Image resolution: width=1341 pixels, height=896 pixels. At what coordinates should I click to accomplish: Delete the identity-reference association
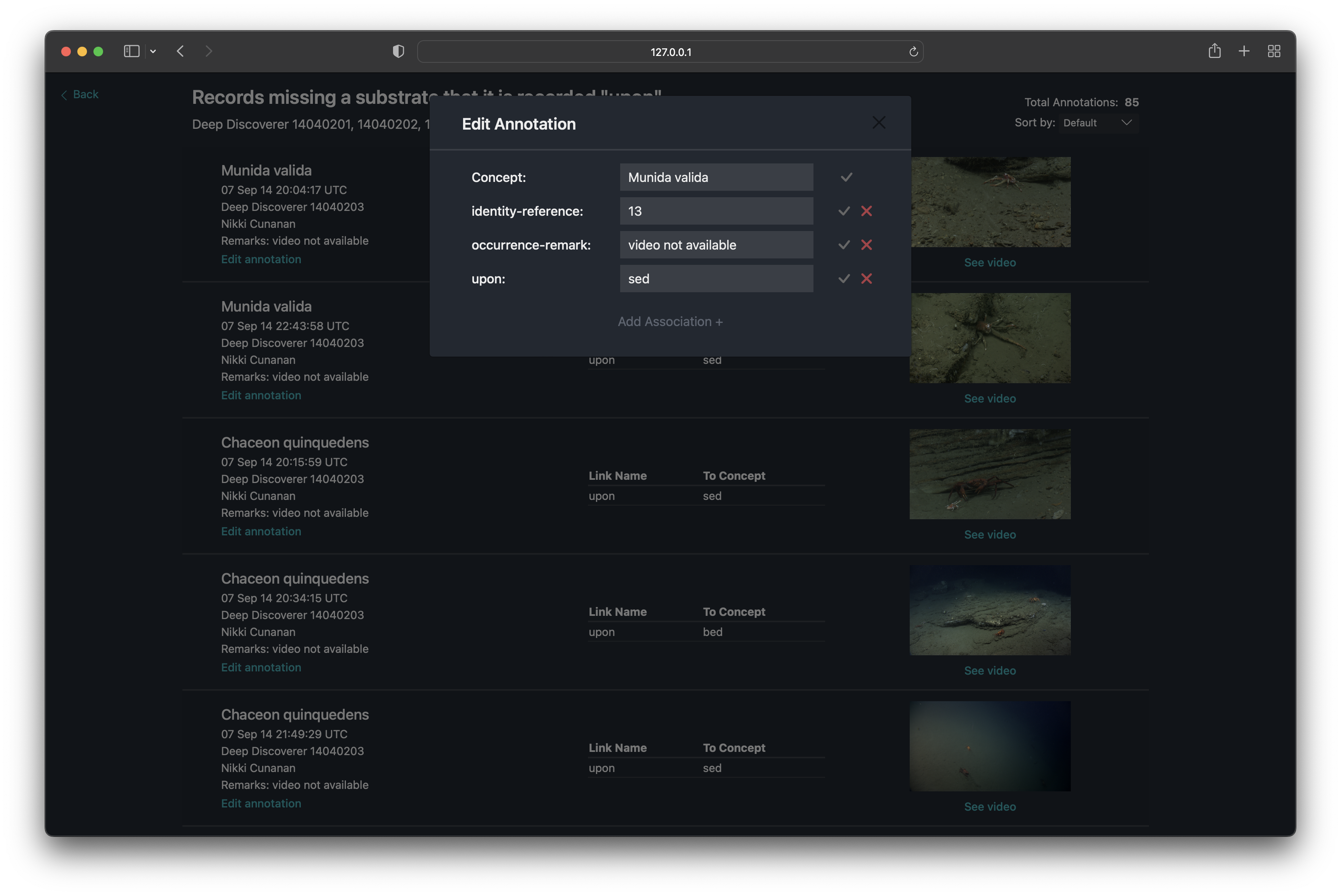pos(867,211)
